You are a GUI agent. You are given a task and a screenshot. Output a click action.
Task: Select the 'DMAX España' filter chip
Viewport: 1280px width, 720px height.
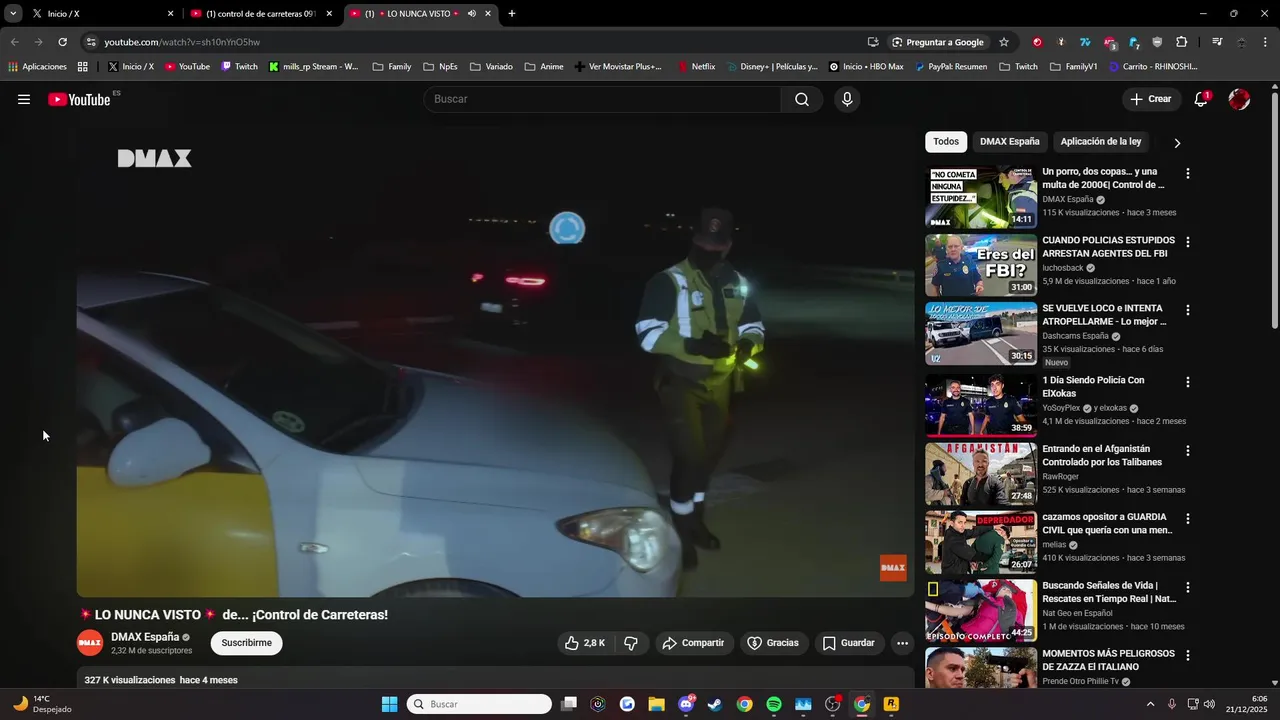tap(1009, 142)
